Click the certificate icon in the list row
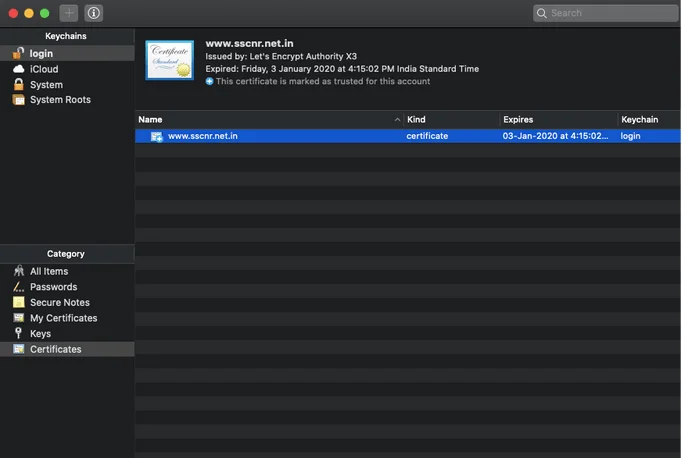Viewport: 682px width, 458px height. click(156, 136)
